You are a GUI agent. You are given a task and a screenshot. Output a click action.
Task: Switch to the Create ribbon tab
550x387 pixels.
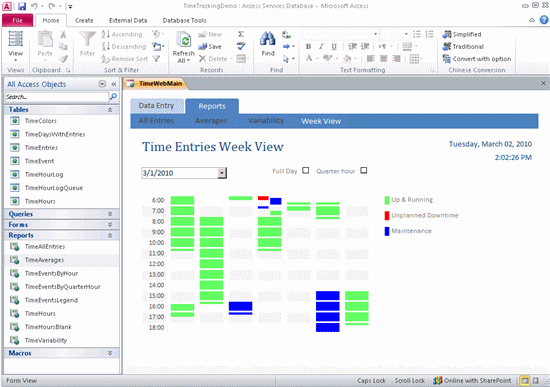pyautogui.click(x=84, y=20)
